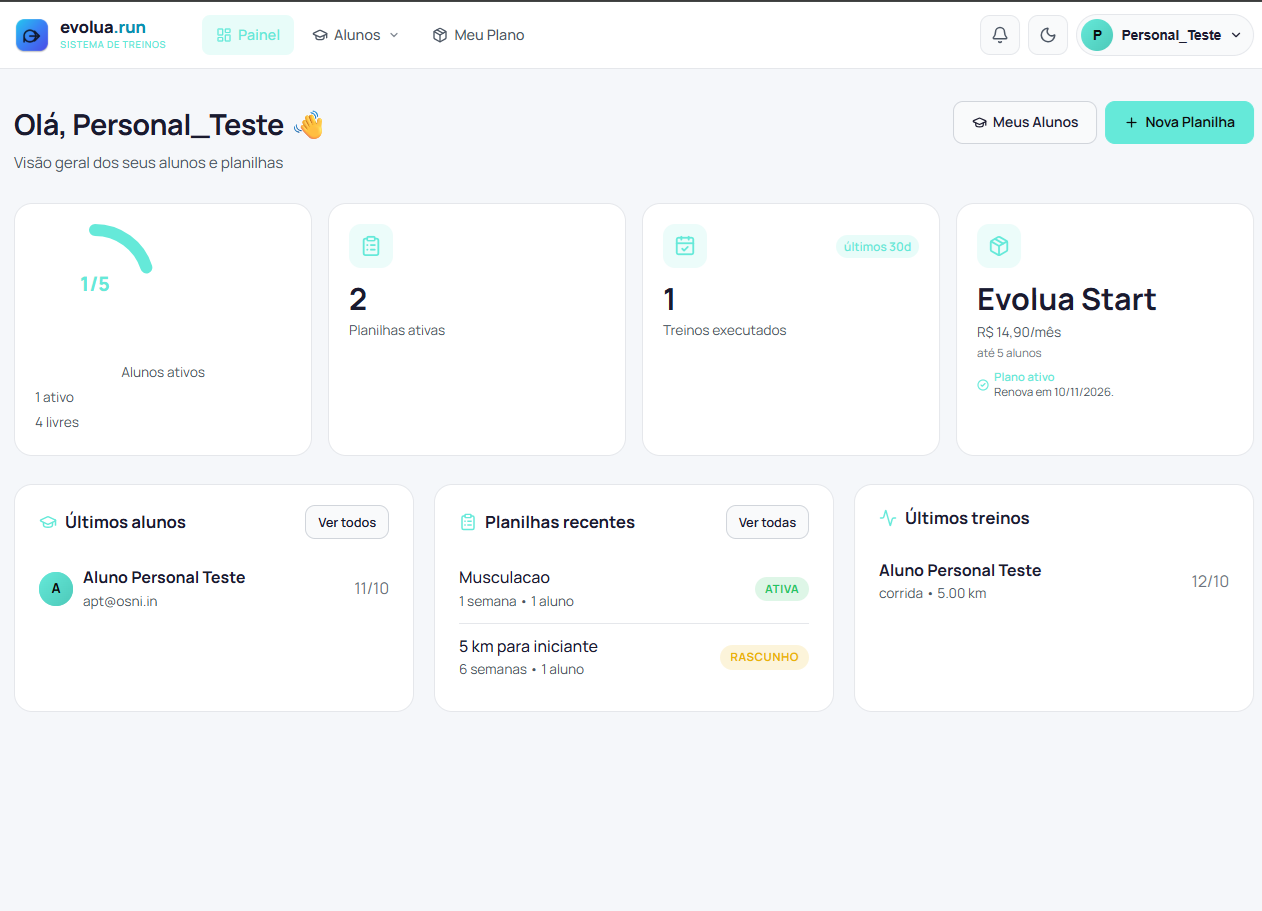Click the Plano ativo status text

[1024, 377]
